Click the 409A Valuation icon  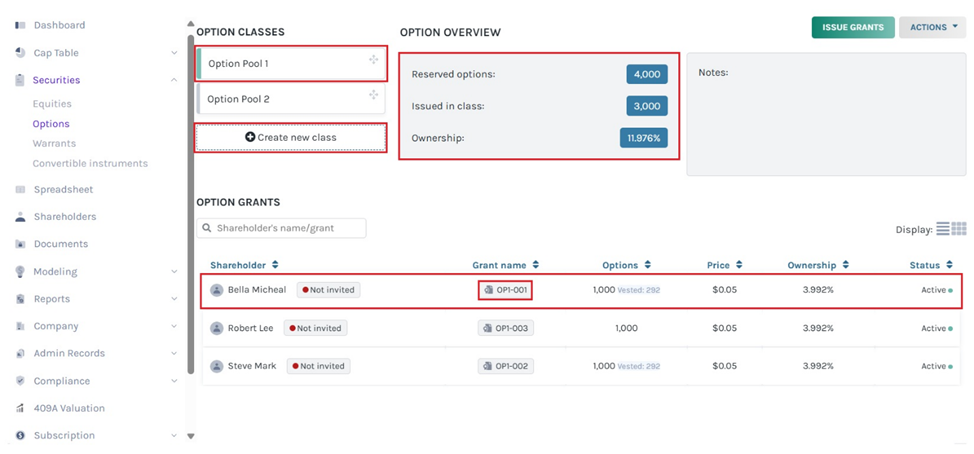coord(20,408)
